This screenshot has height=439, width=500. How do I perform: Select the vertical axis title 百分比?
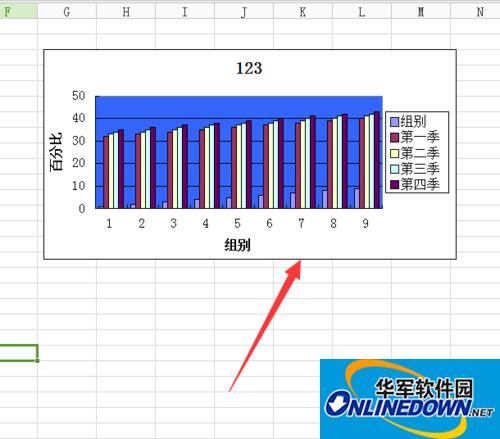tap(56, 152)
